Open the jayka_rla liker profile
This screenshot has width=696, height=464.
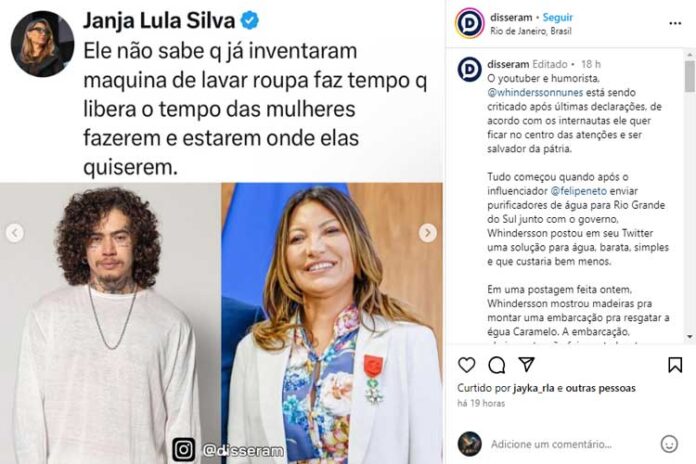point(534,388)
